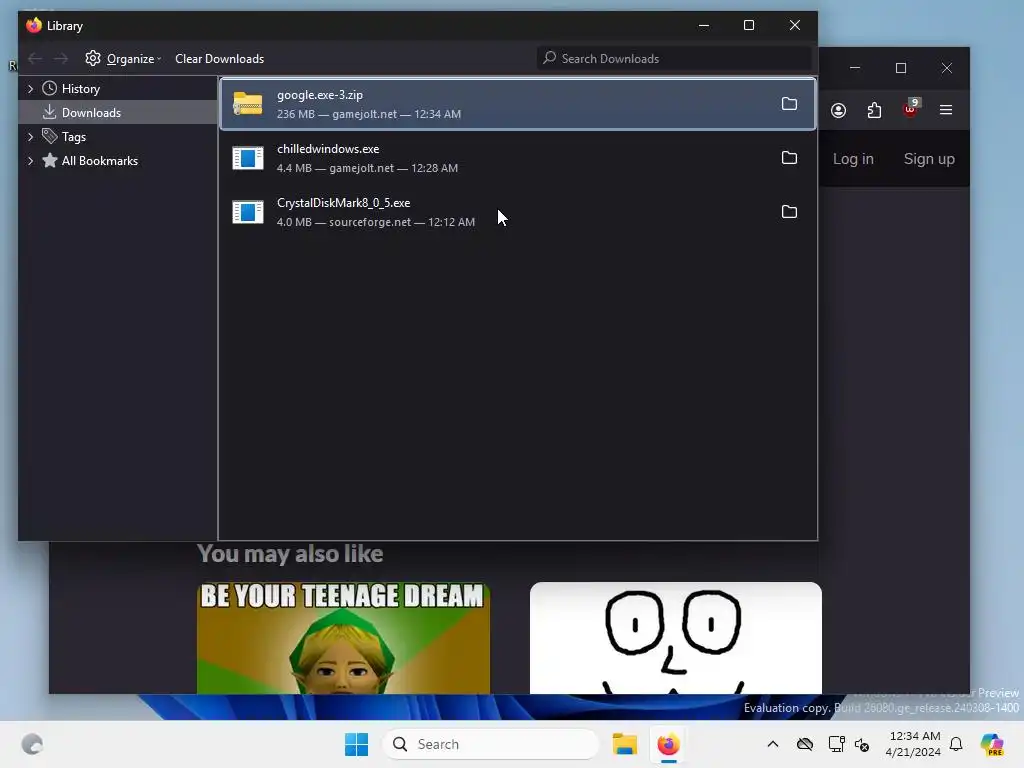This screenshot has width=1024, height=768.
Task: Open folder icon for CrystalDiskMark8_0_5.exe
Action: (789, 212)
